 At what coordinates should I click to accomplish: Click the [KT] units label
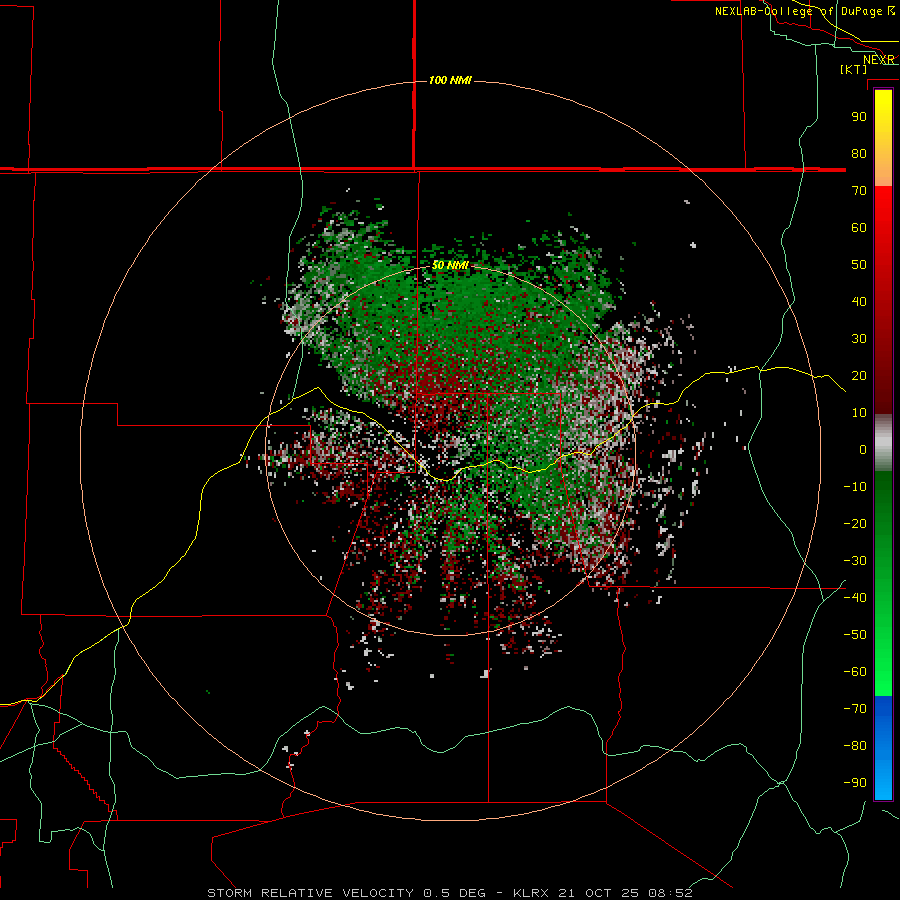point(854,69)
